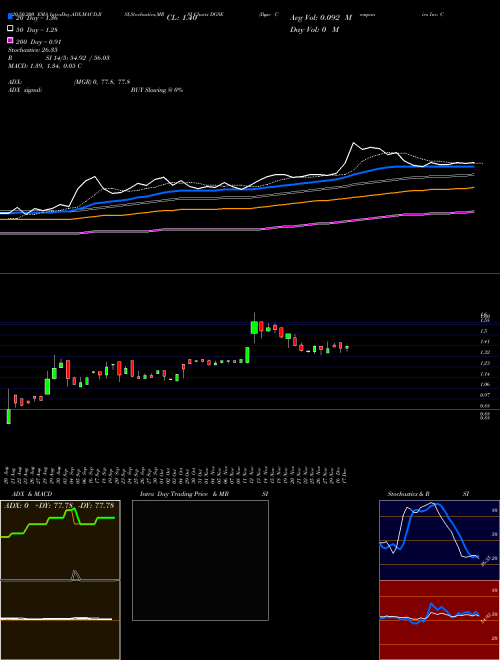
Task: Click the red-background RSI chart panel
Action: (439, 620)
